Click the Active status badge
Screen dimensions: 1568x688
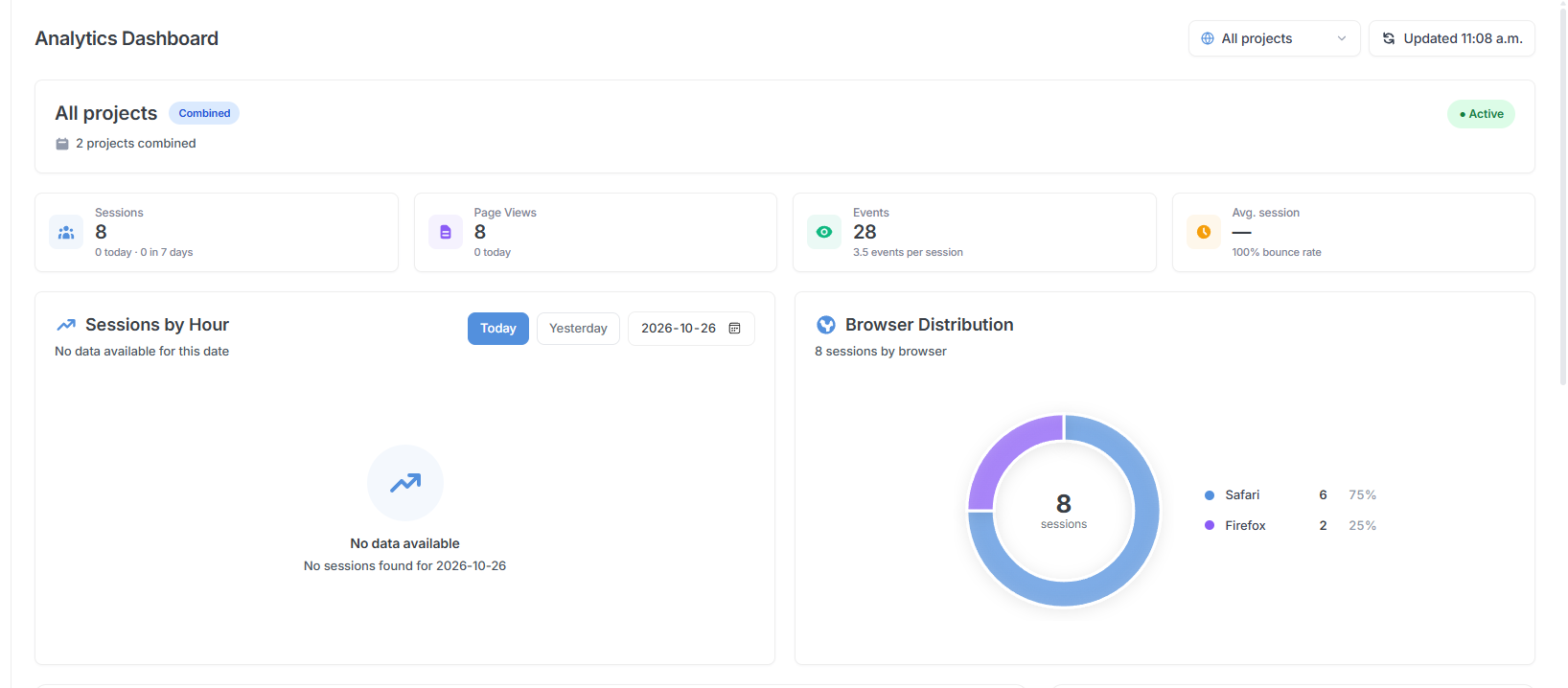(x=1481, y=114)
